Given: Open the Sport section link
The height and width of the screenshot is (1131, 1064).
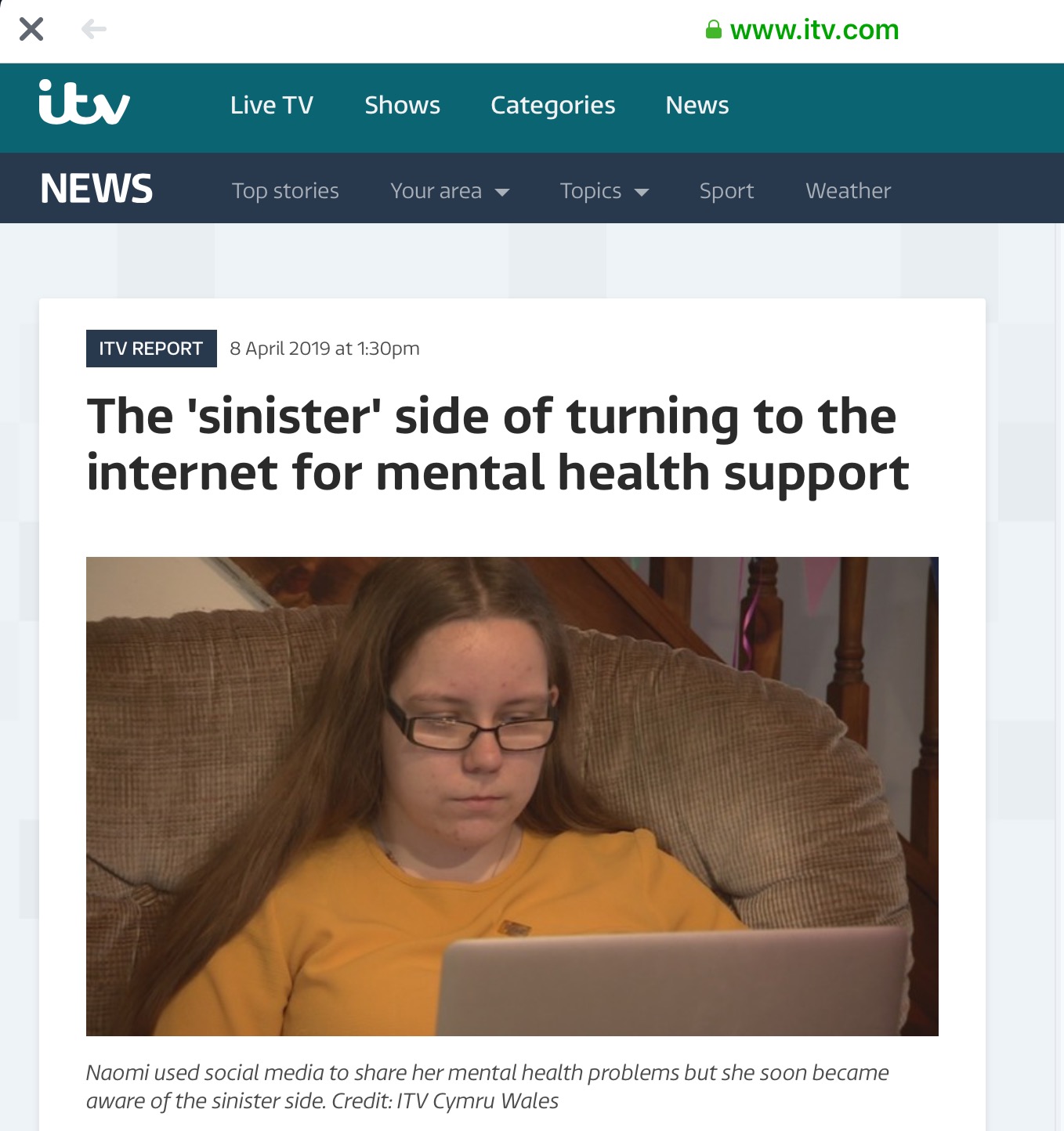Looking at the screenshot, I should tap(726, 191).
